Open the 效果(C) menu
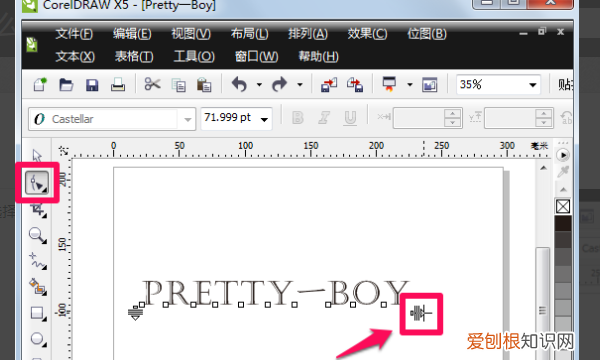This screenshot has height=360, width=600. [x=367, y=34]
